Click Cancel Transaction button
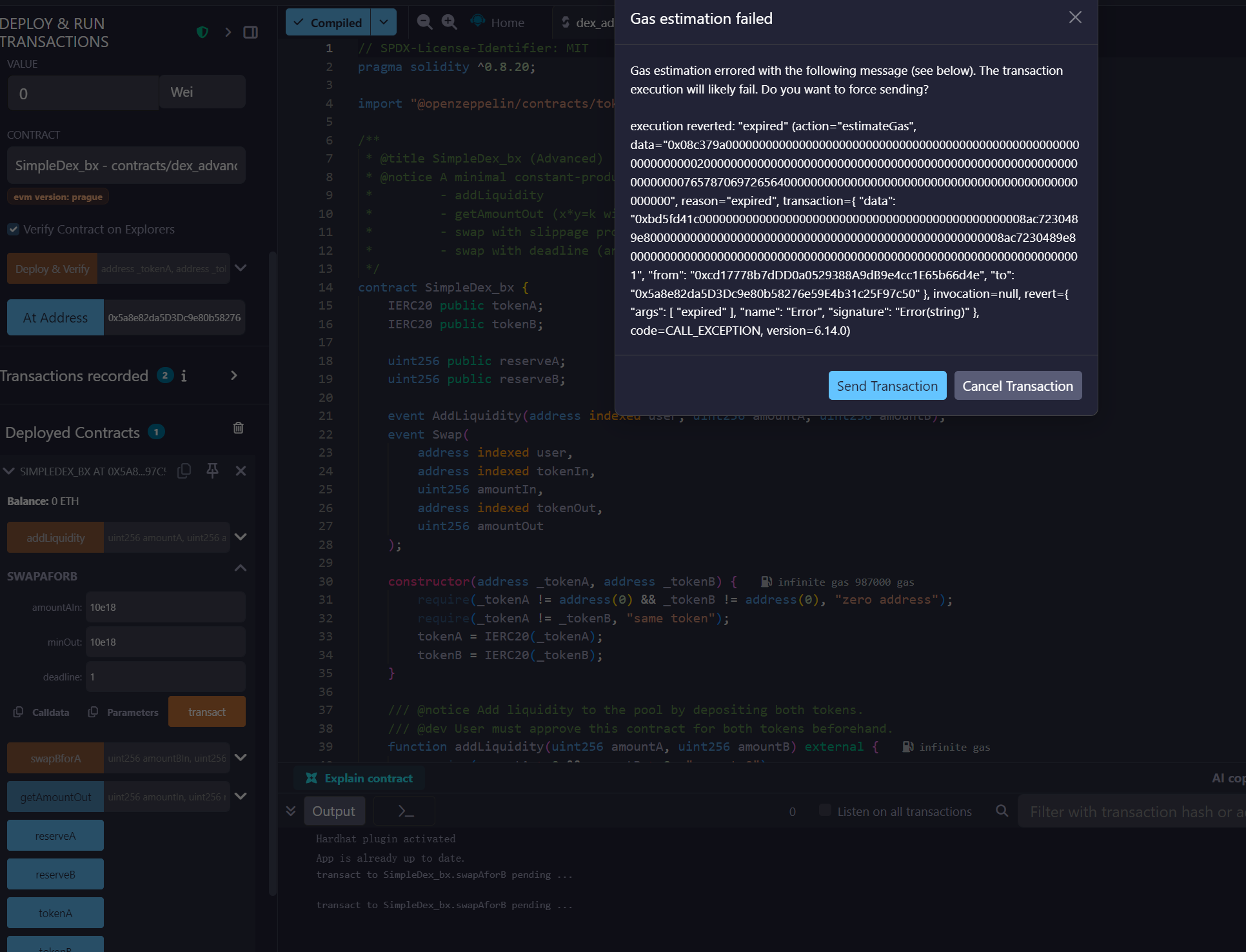The image size is (1246, 952). [1017, 386]
